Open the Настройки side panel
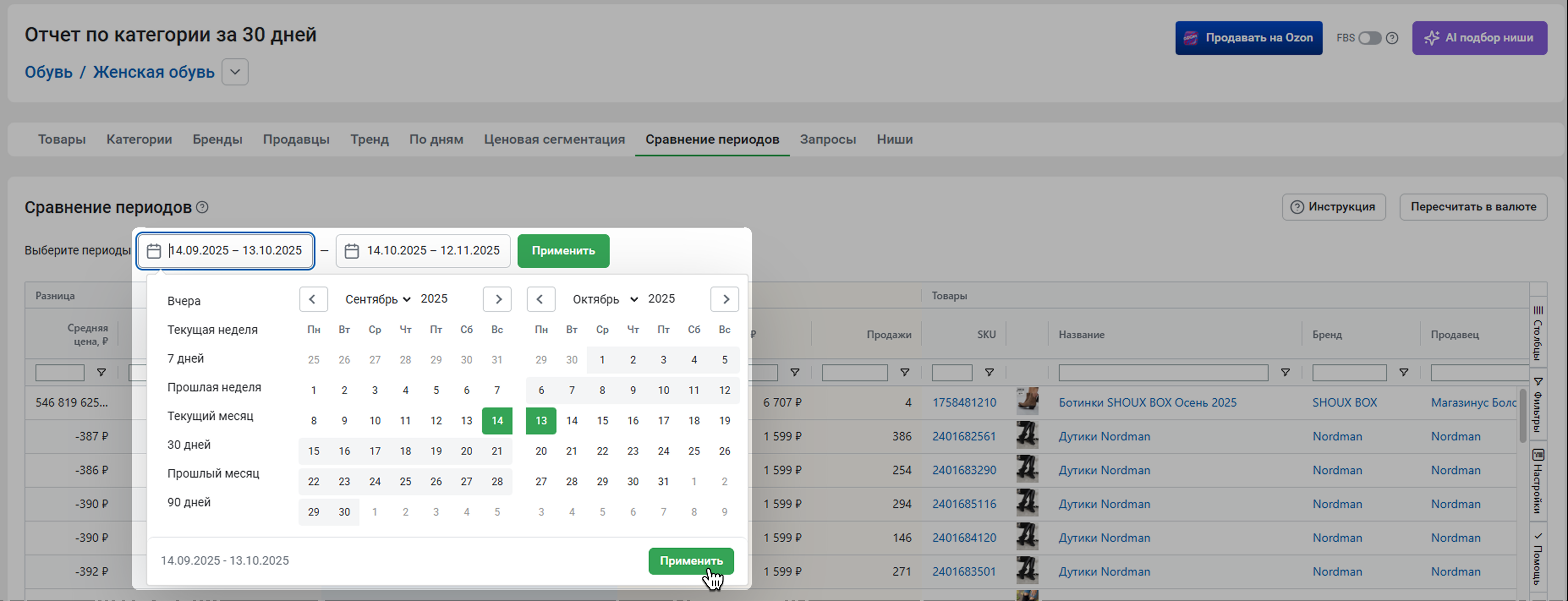Viewport: 1568px width, 601px height. (x=1538, y=481)
